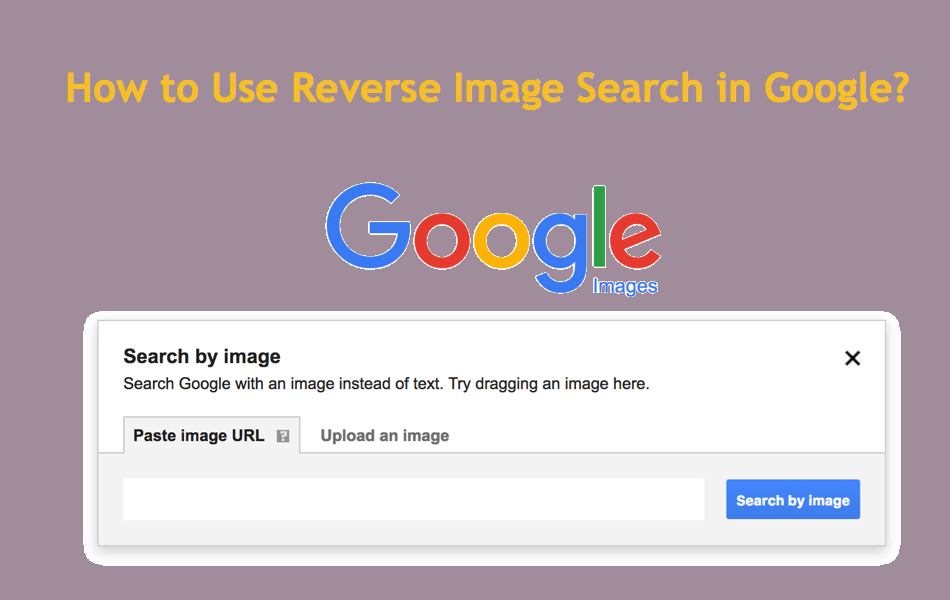The image size is (950, 600).
Task: Click the Google Images logo
Action: click(x=493, y=239)
